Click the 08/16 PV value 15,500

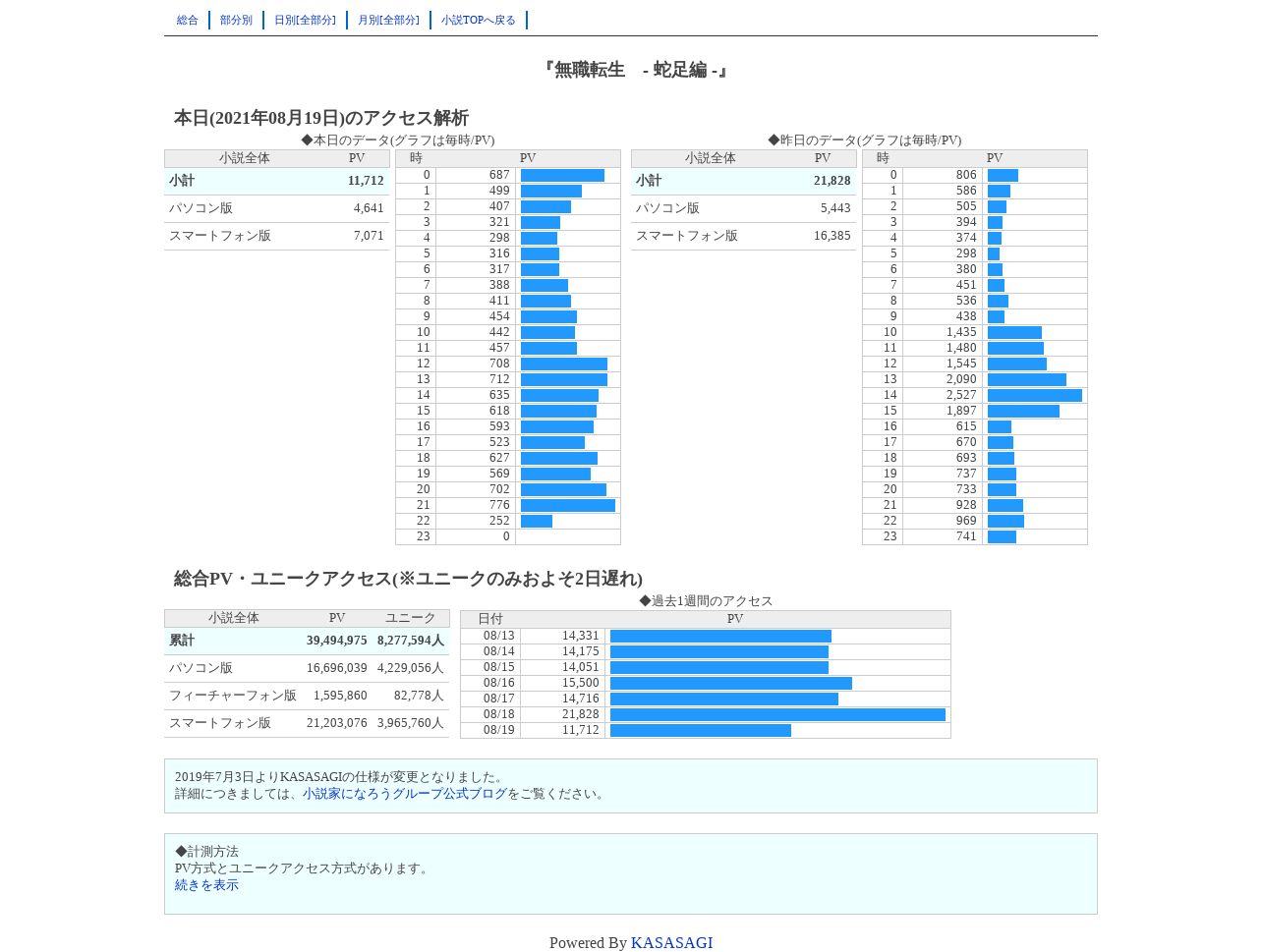[x=581, y=683]
